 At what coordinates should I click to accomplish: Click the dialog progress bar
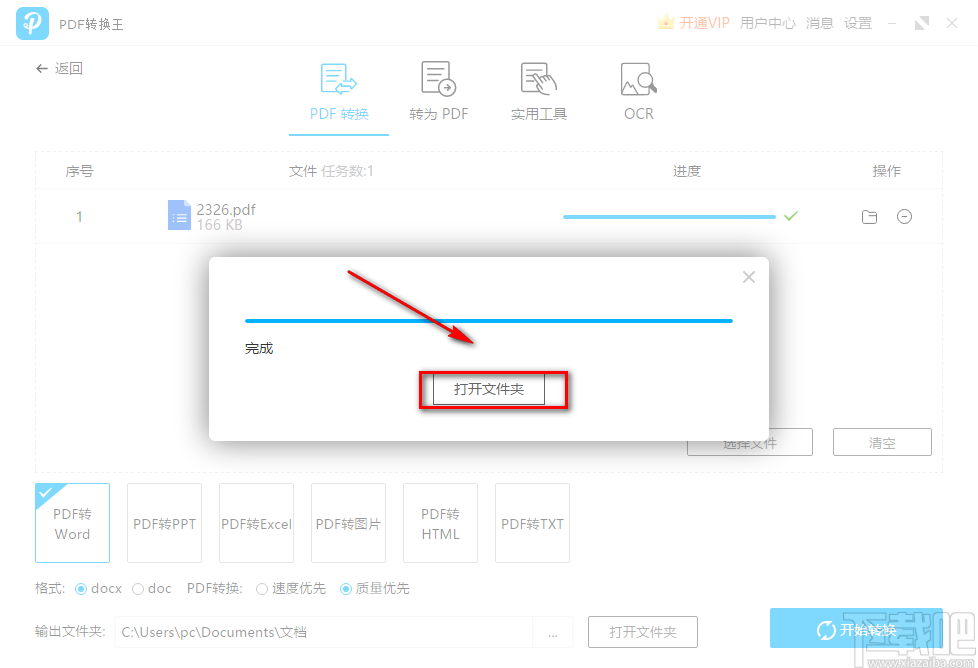pyautogui.click(x=488, y=320)
